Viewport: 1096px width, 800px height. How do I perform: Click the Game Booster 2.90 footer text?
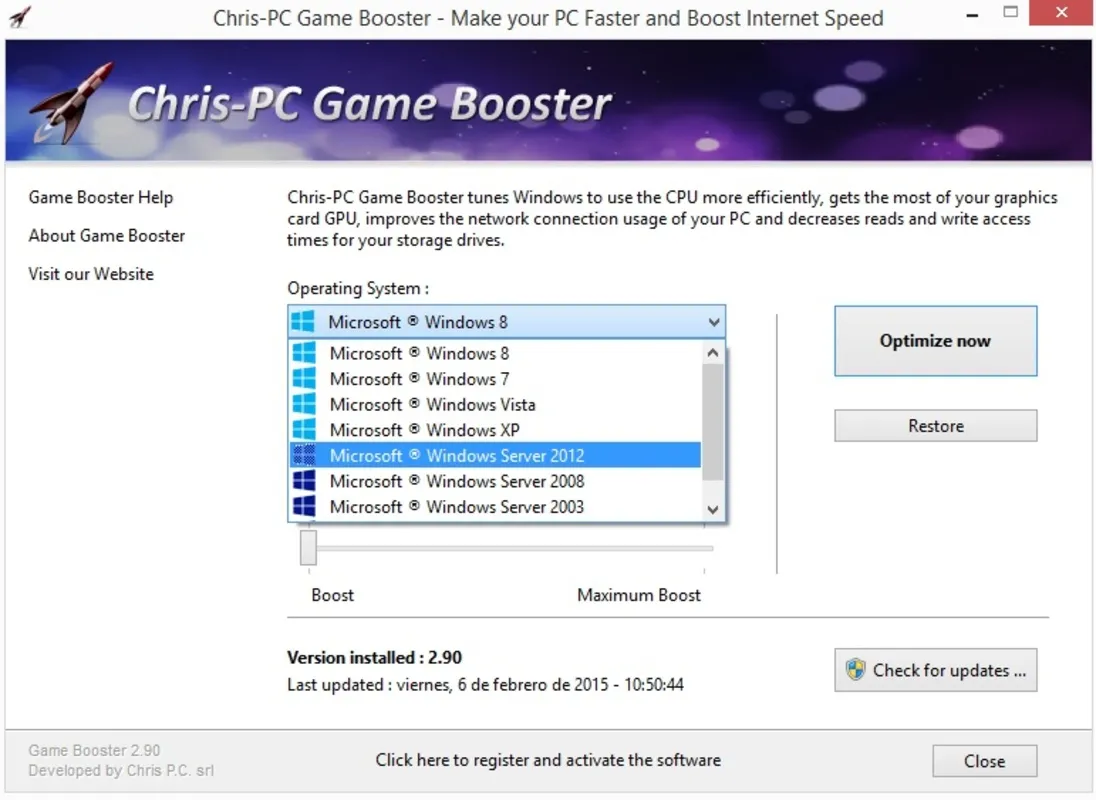(94, 750)
